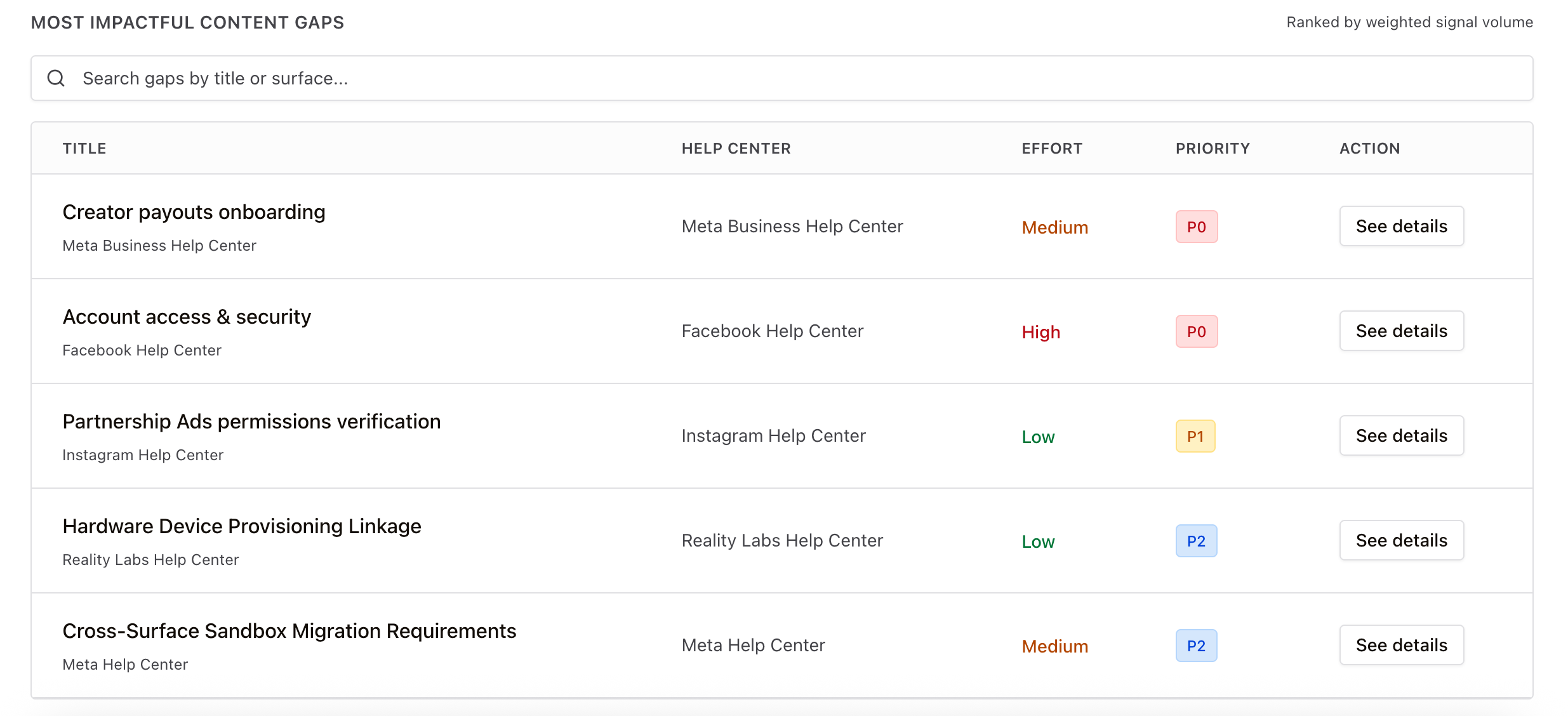
Task: Click P2 badge for Cross-Surface Sandbox Migration
Action: coord(1196,646)
